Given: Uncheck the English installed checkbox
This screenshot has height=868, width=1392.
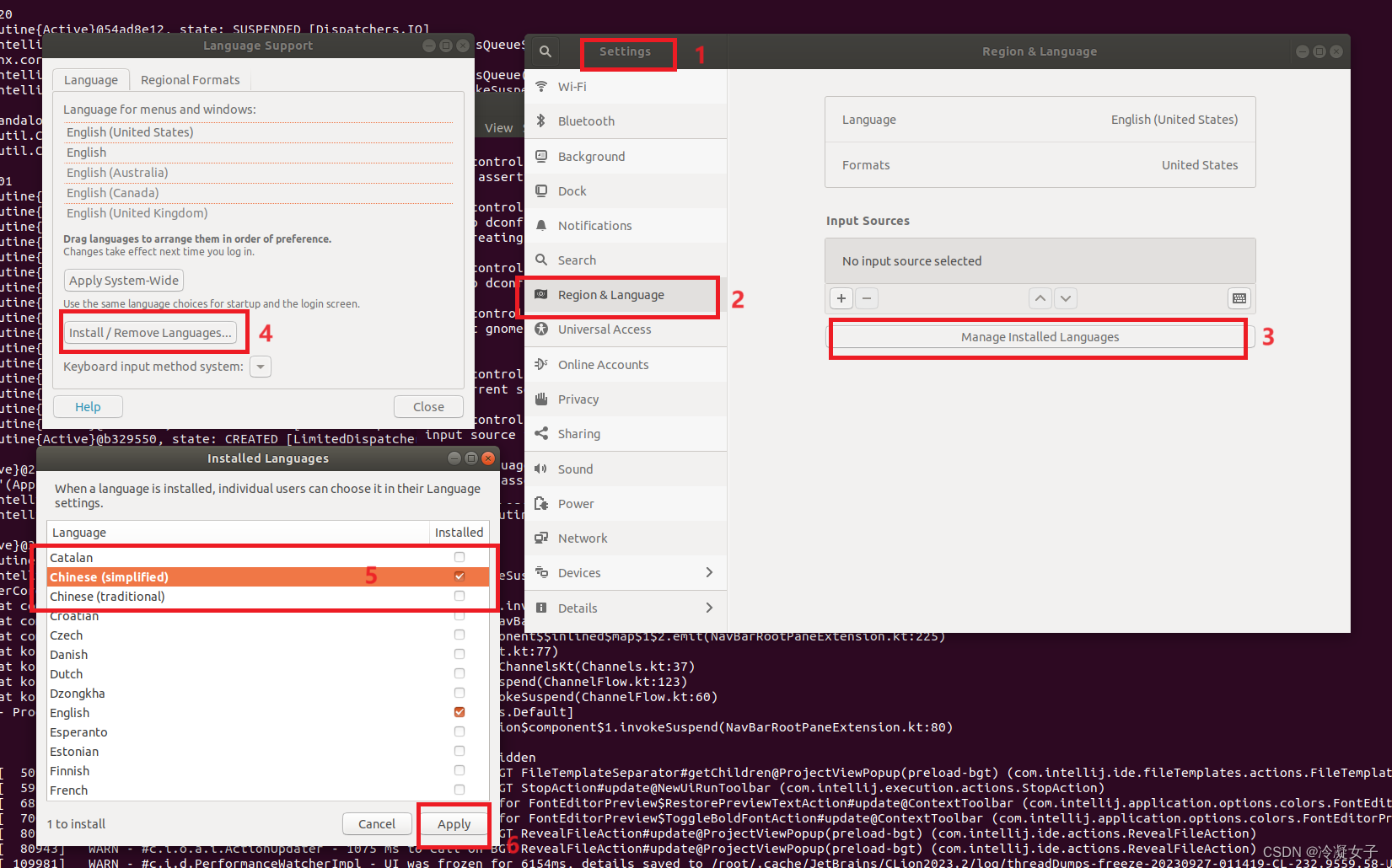Looking at the screenshot, I should (459, 712).
